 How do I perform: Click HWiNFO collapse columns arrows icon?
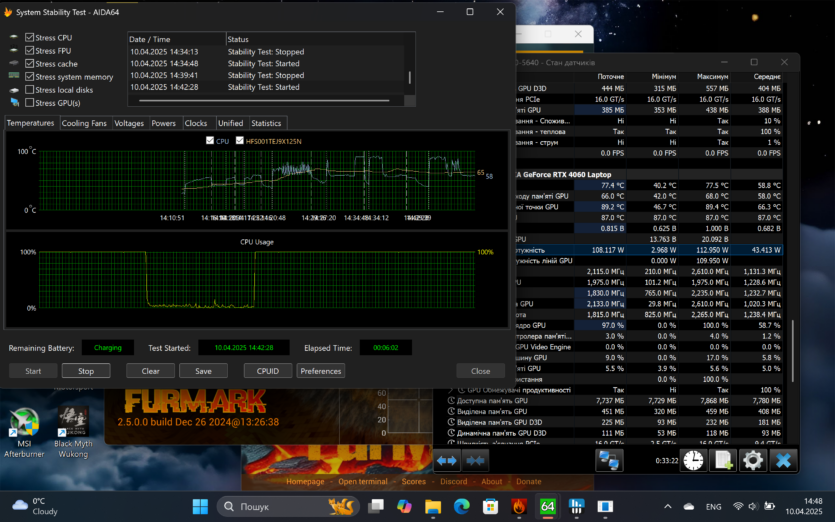[x=475, y=460]
